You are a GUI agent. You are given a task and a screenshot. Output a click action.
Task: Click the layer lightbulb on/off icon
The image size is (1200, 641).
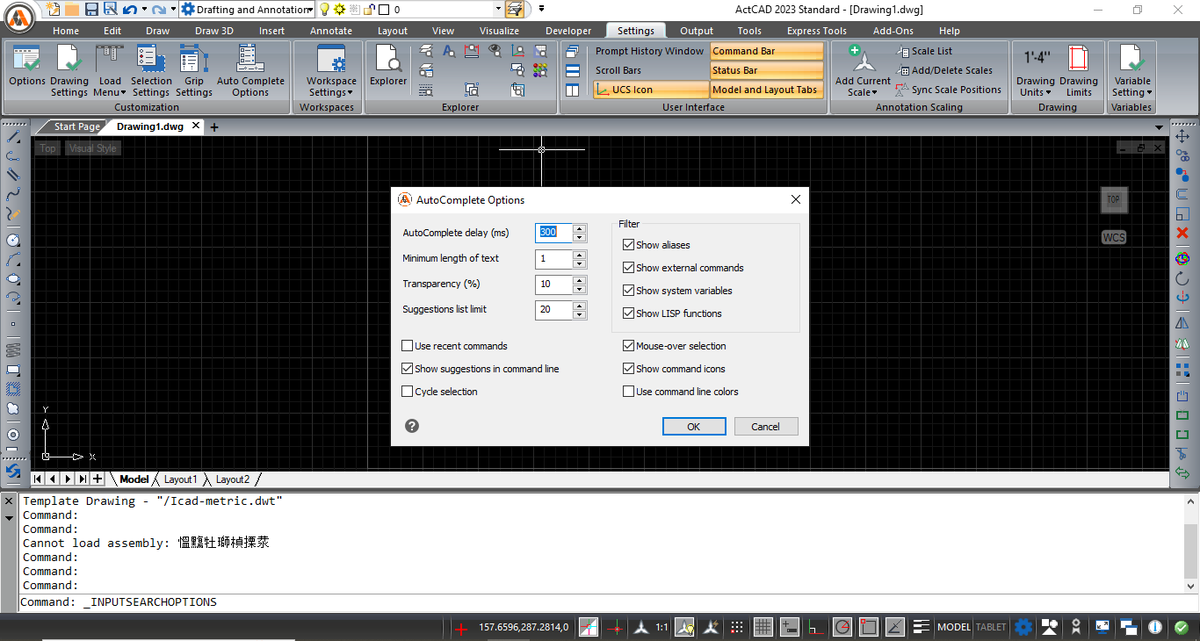click(324, 9)
